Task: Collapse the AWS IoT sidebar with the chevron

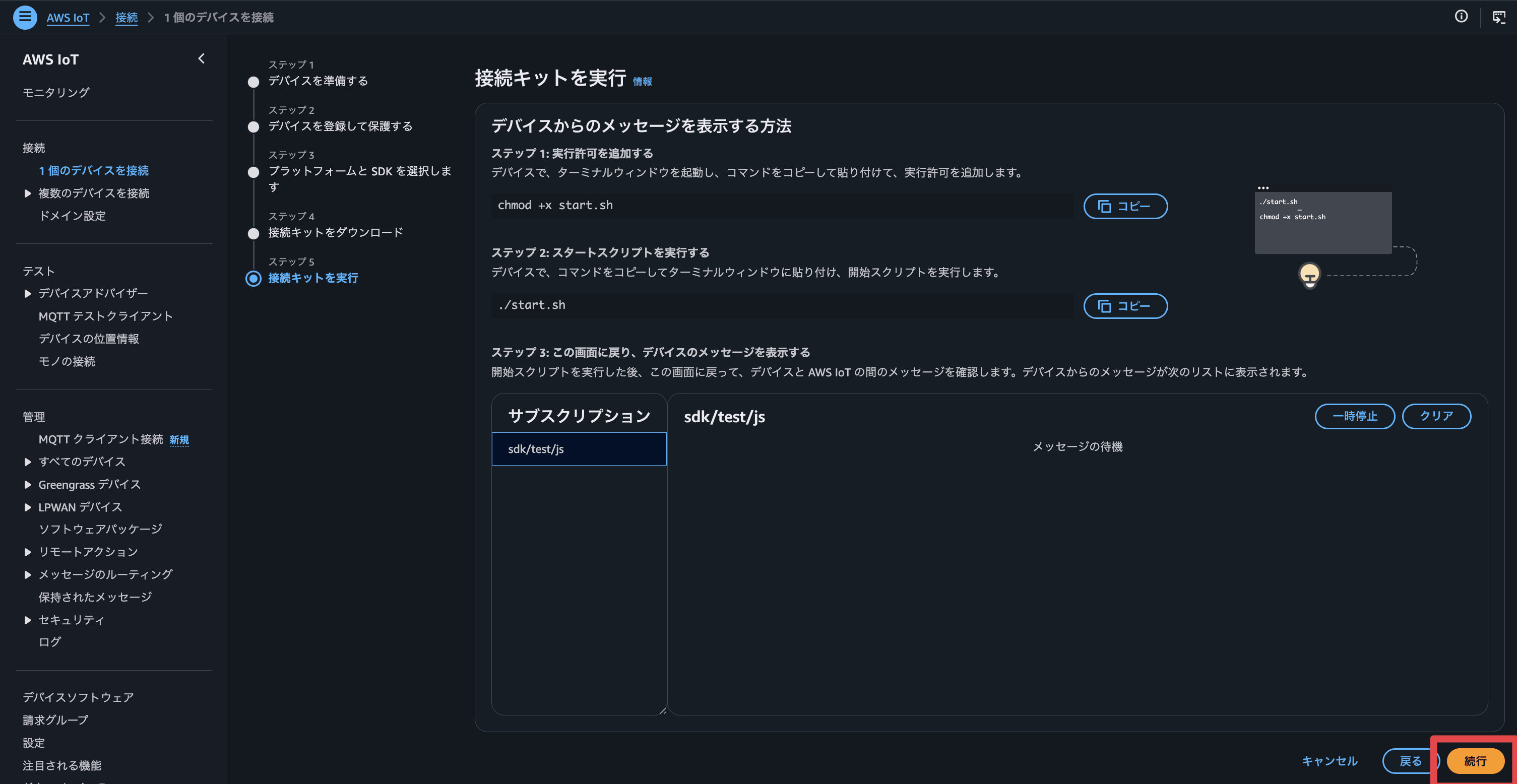Action: [202, 58]
